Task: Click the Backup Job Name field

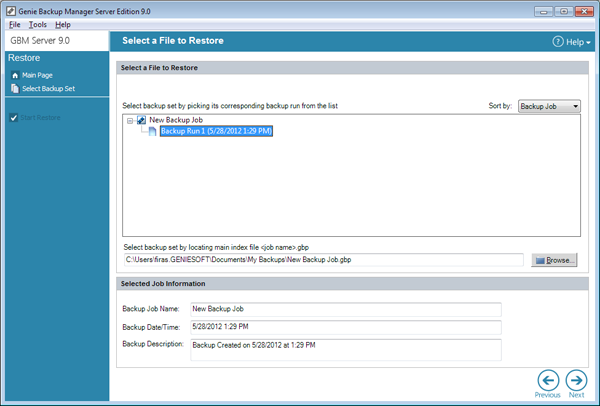Action: pyautogui.click(x=346, y=309)
